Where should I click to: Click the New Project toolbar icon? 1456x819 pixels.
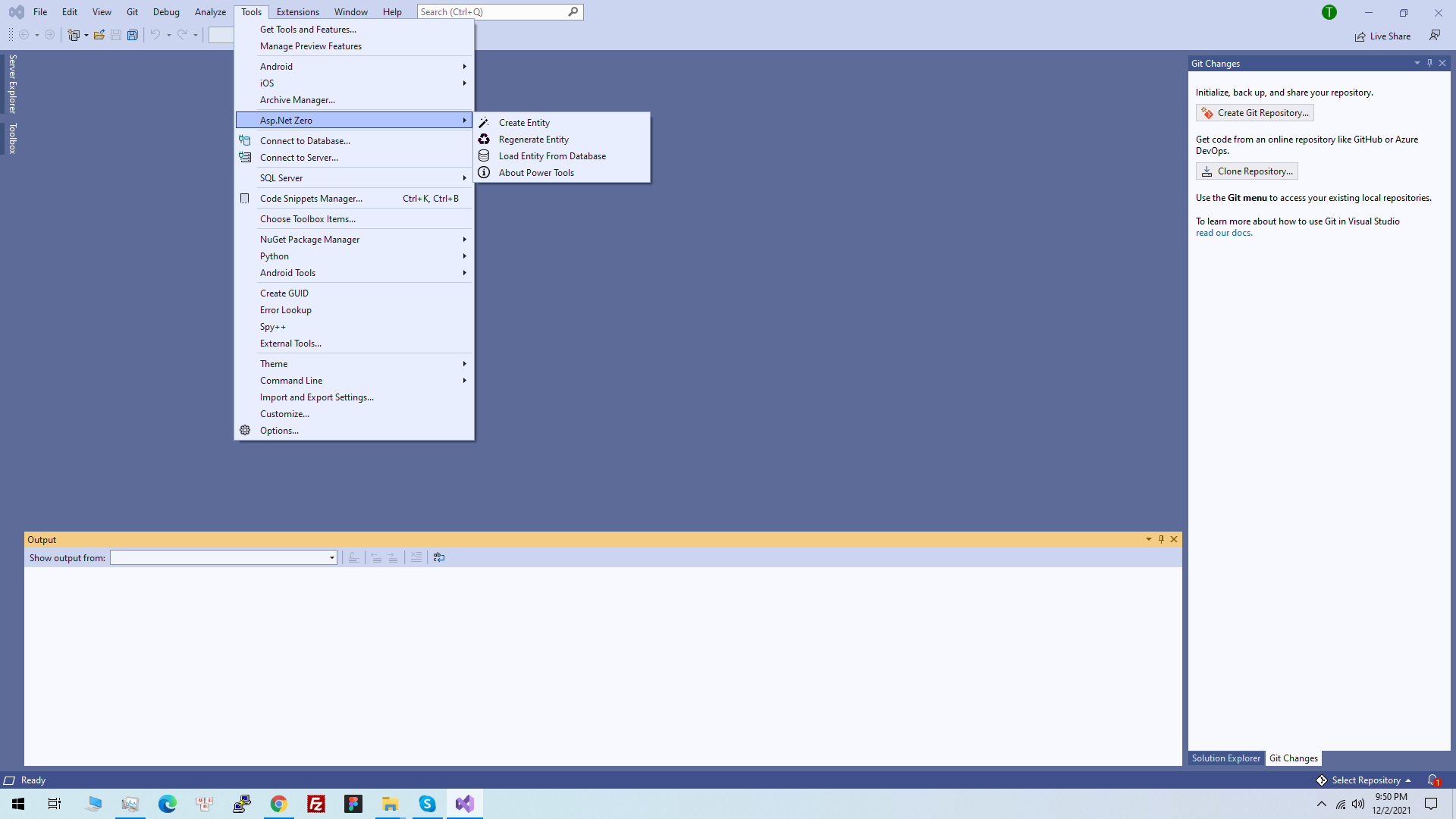click(x=74, y=35)
